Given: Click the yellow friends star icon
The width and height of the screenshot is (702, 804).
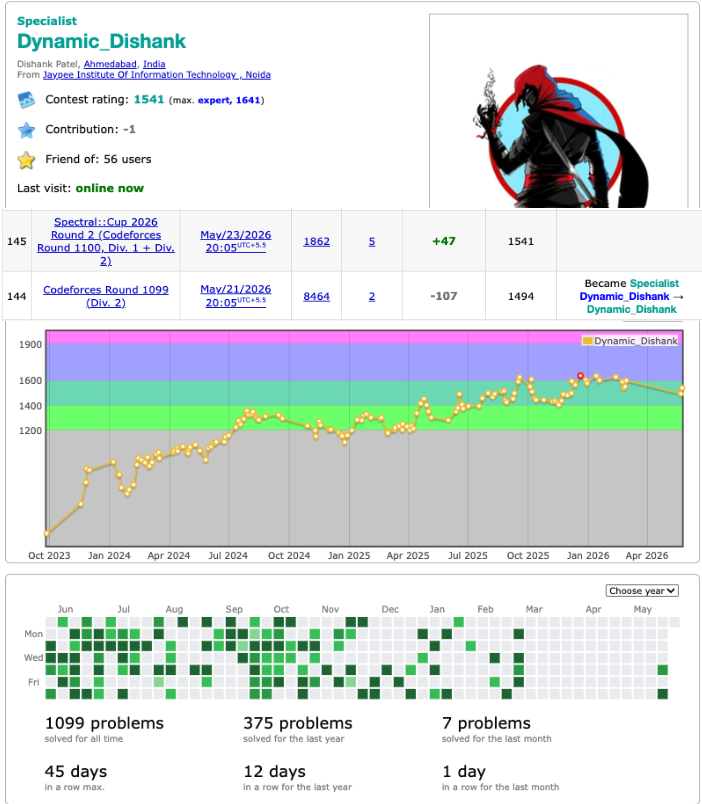Looking at the screenshot, I should 26,160.
